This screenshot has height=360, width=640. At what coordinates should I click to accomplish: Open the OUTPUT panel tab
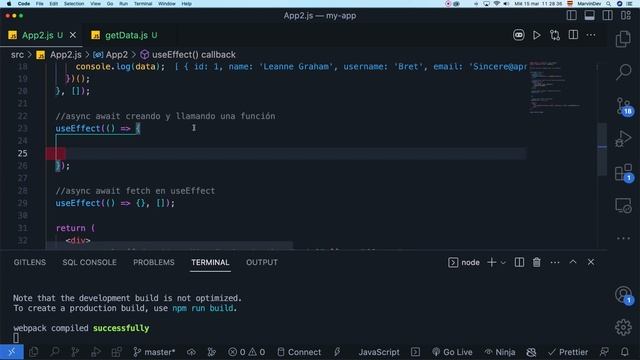262,262
